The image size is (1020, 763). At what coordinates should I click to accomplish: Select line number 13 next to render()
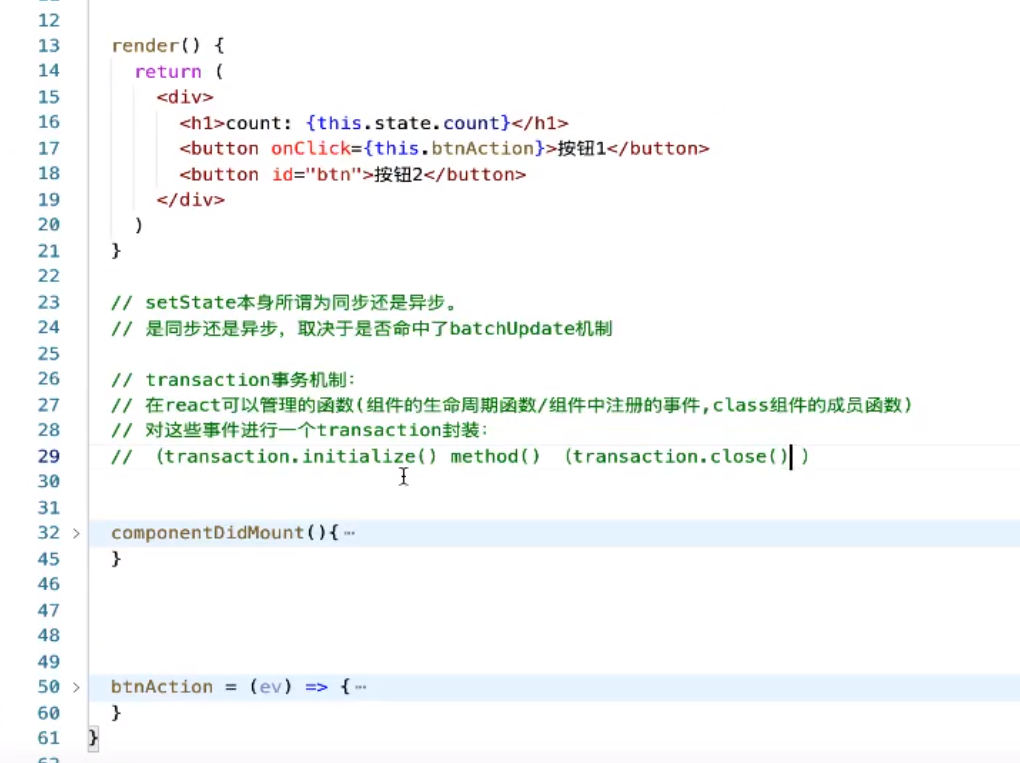tap(48, 45)
